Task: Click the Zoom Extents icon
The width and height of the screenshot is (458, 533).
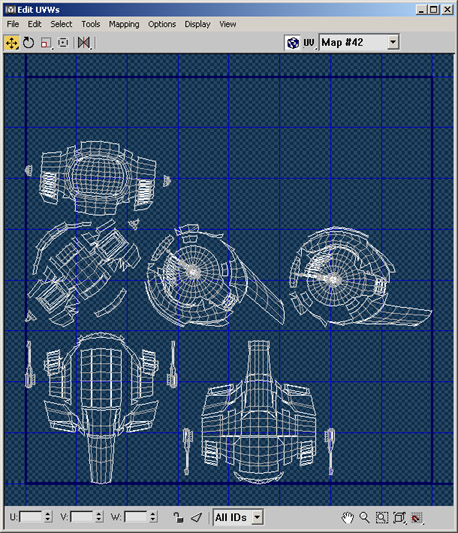Action: pyautogui.click(x=399, y=518)
